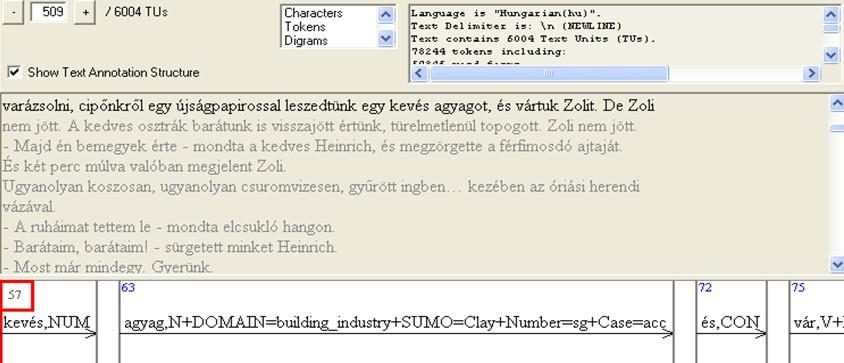Click the plus button to go to next TU
The width and height of the screenshot is (844, 363).
tap(85, 13)
